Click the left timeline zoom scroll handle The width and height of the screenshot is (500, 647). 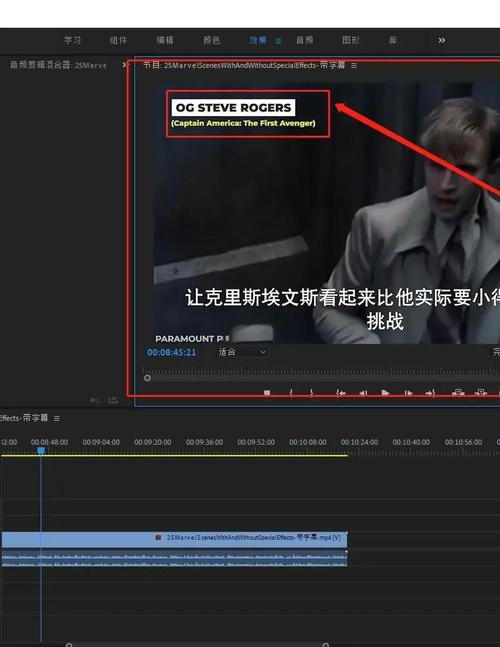click(69, 645)
